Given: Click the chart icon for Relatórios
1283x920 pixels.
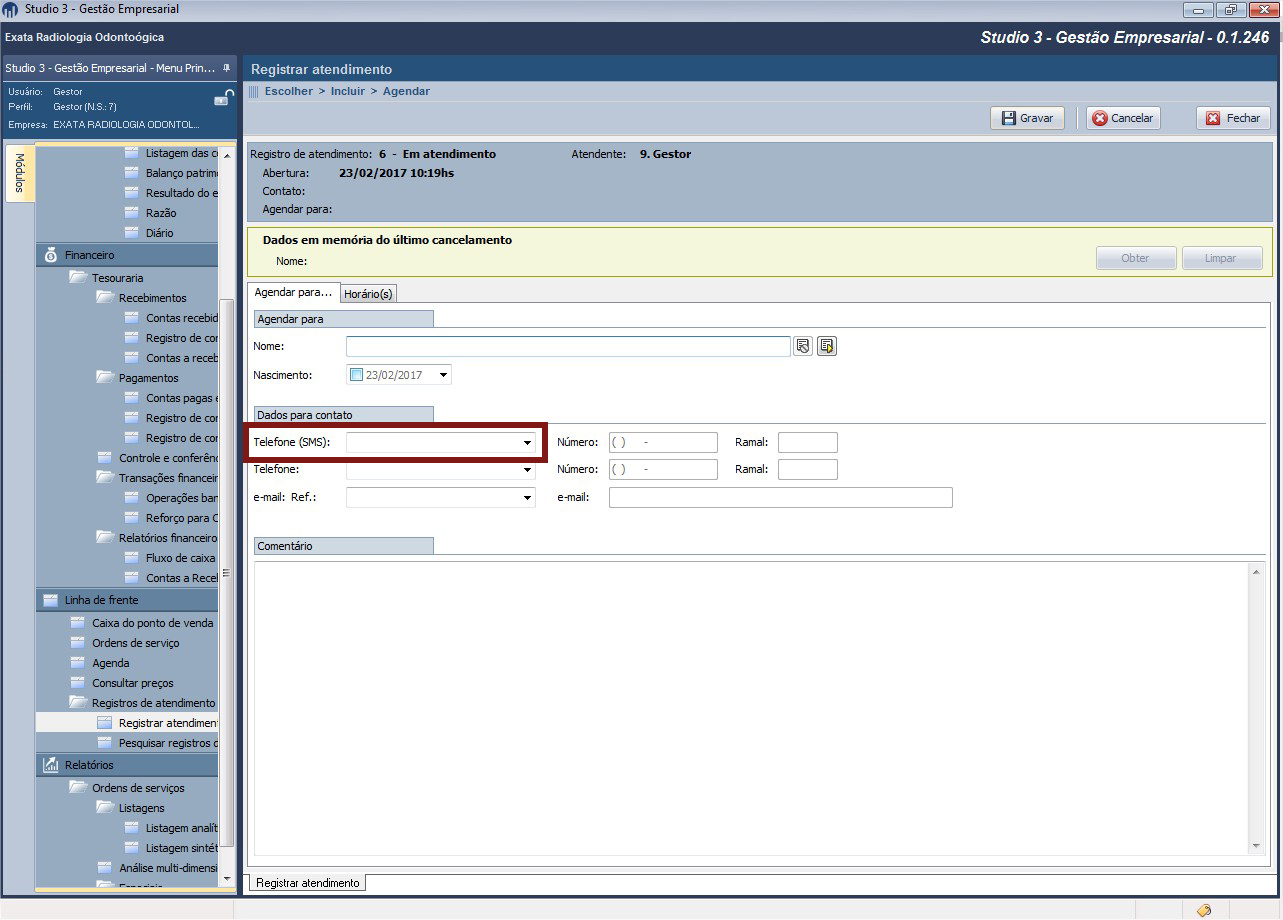Looking at the screenshot, I should 51,765.
